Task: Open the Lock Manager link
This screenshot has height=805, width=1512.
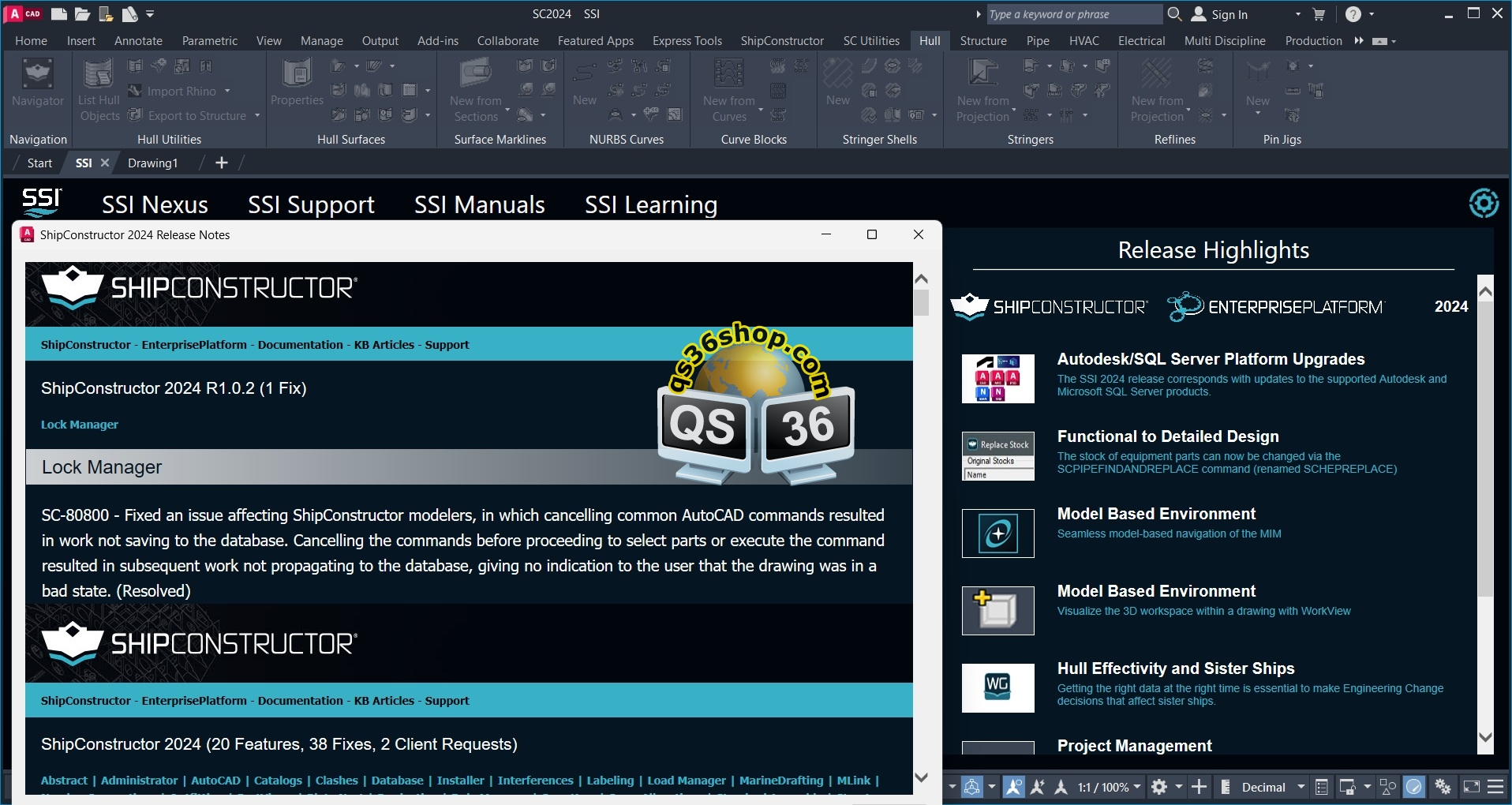Action: (x=80, y=425)
